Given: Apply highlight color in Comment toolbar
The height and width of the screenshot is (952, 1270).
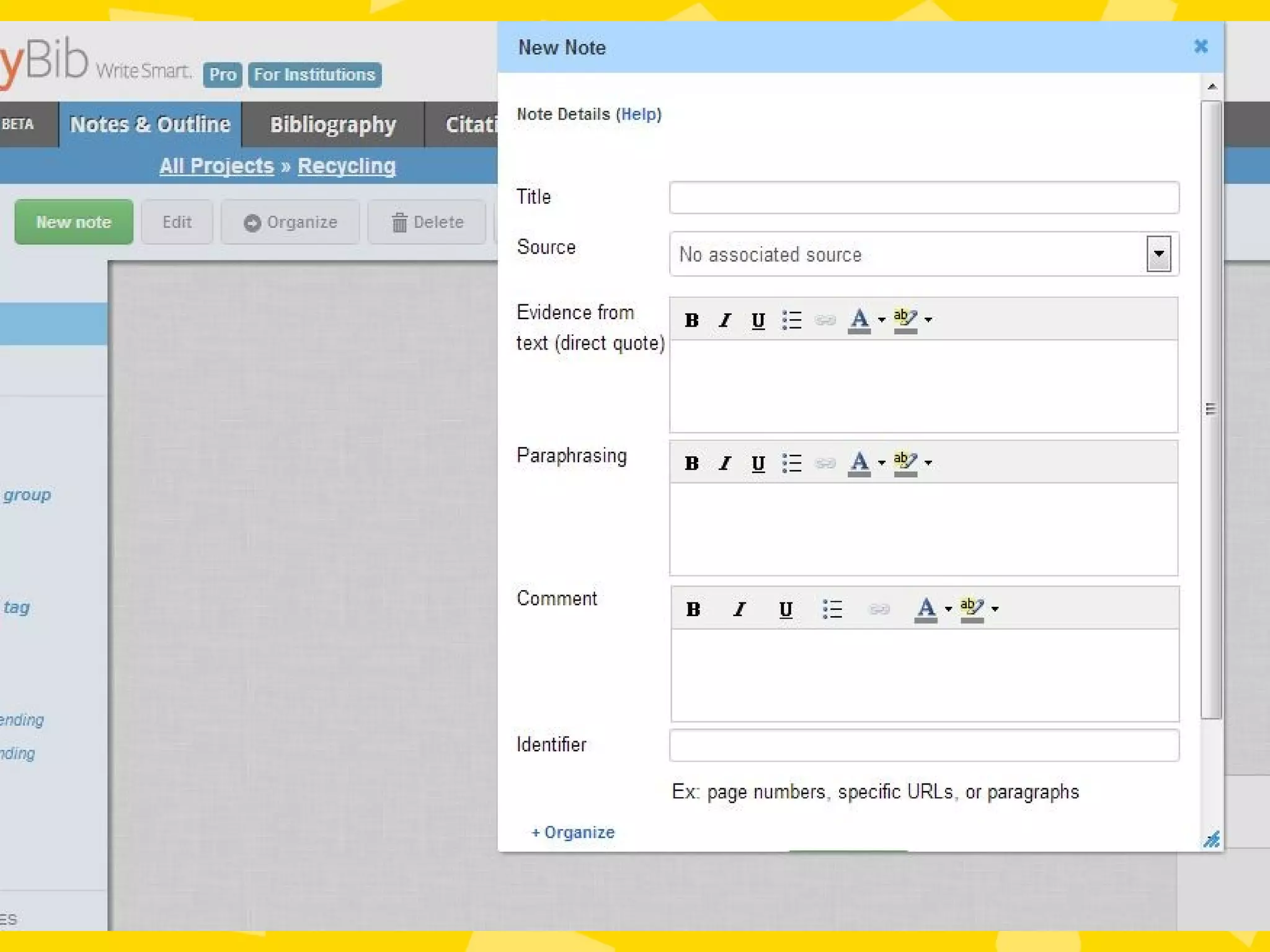Looking at the screenshot, I should (972, 609).
